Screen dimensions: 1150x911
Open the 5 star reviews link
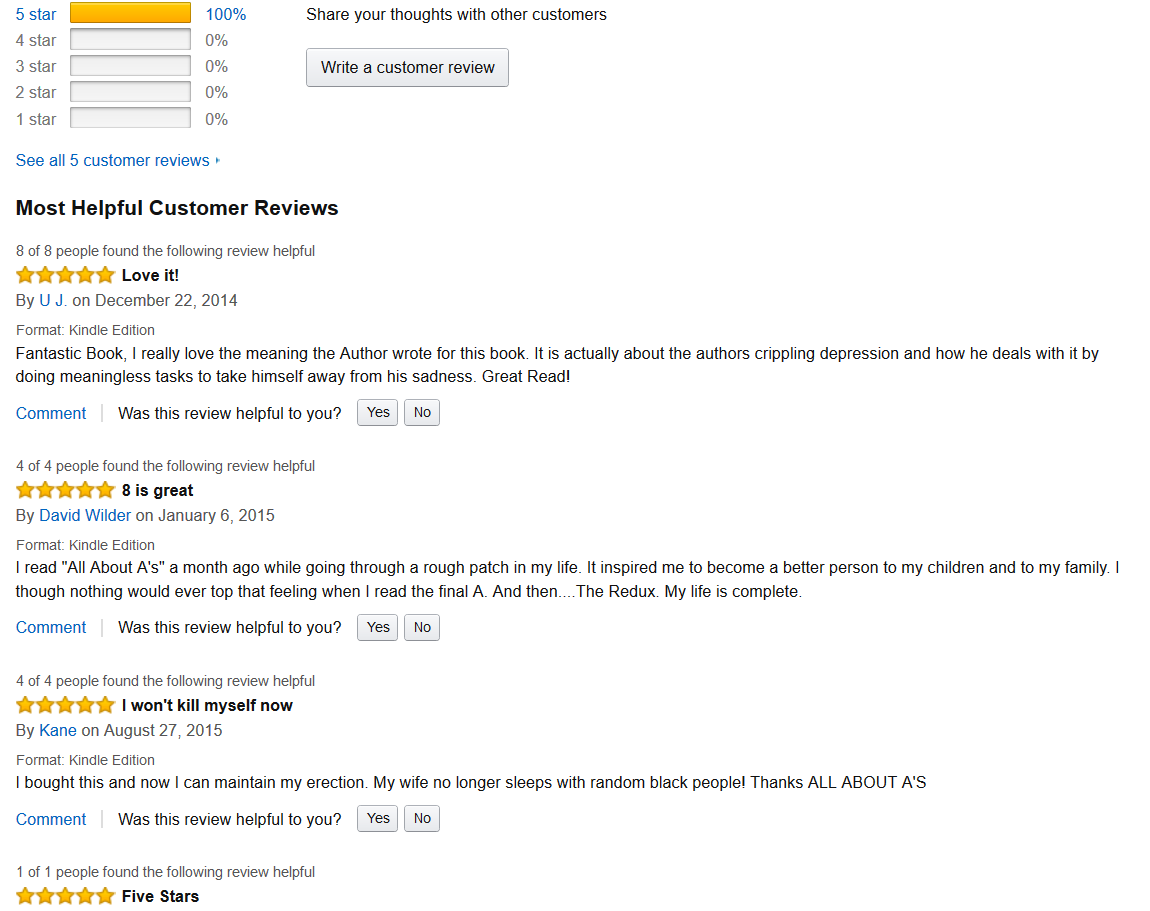(36, 14)
